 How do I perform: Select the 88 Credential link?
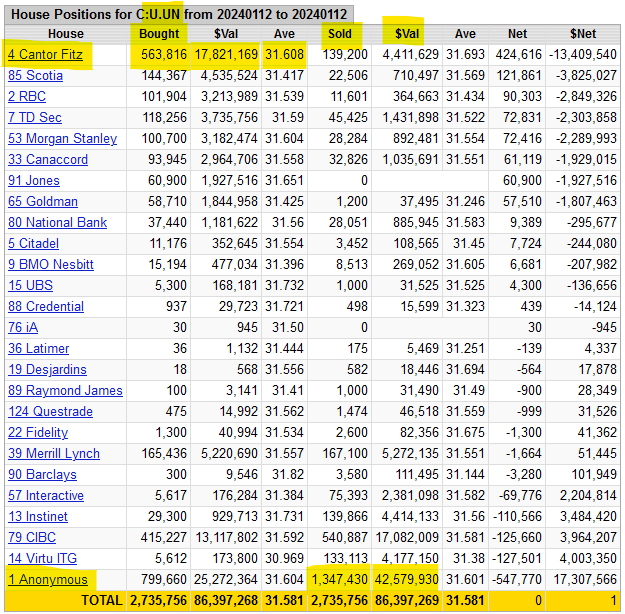click(46, 307)
